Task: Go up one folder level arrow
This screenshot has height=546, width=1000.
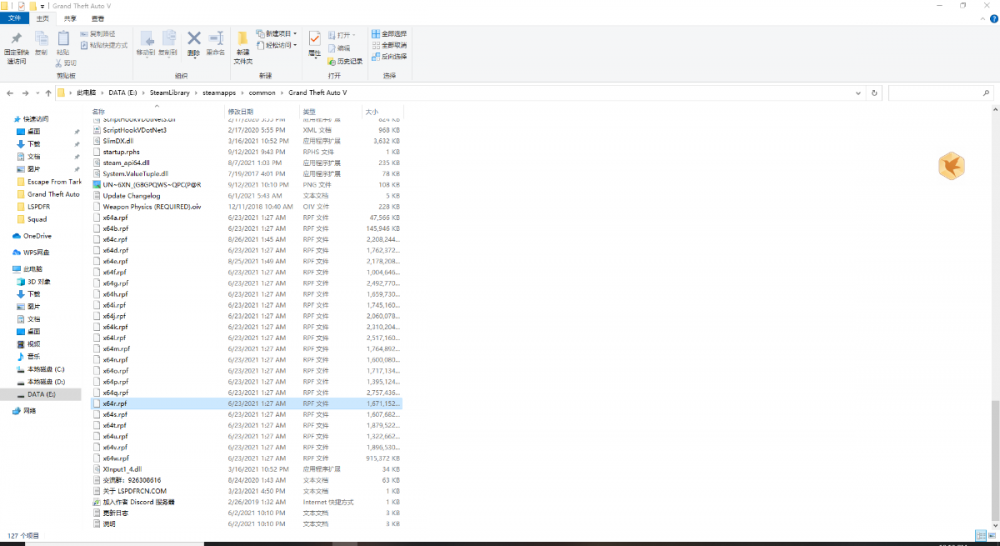Action: 48,93
